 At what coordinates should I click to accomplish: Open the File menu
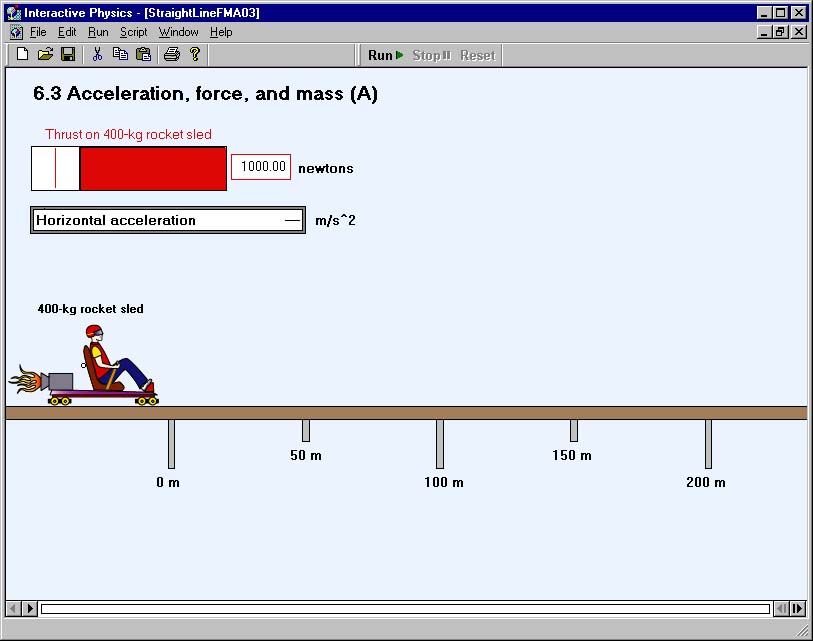point(38,32)
